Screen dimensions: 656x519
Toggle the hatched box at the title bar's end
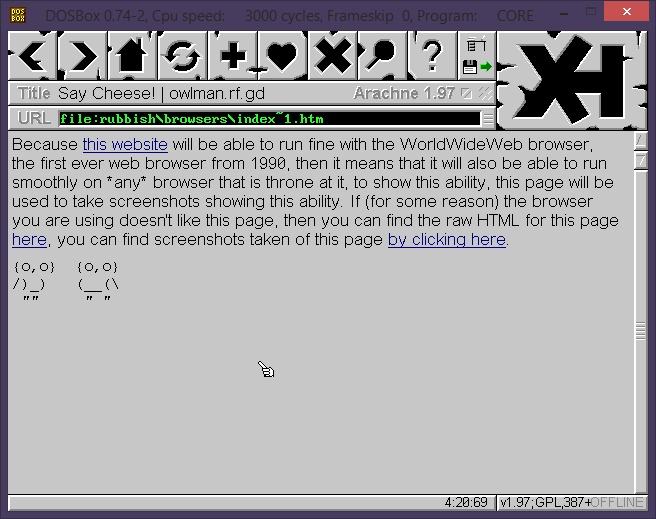(x=484, y=93)
